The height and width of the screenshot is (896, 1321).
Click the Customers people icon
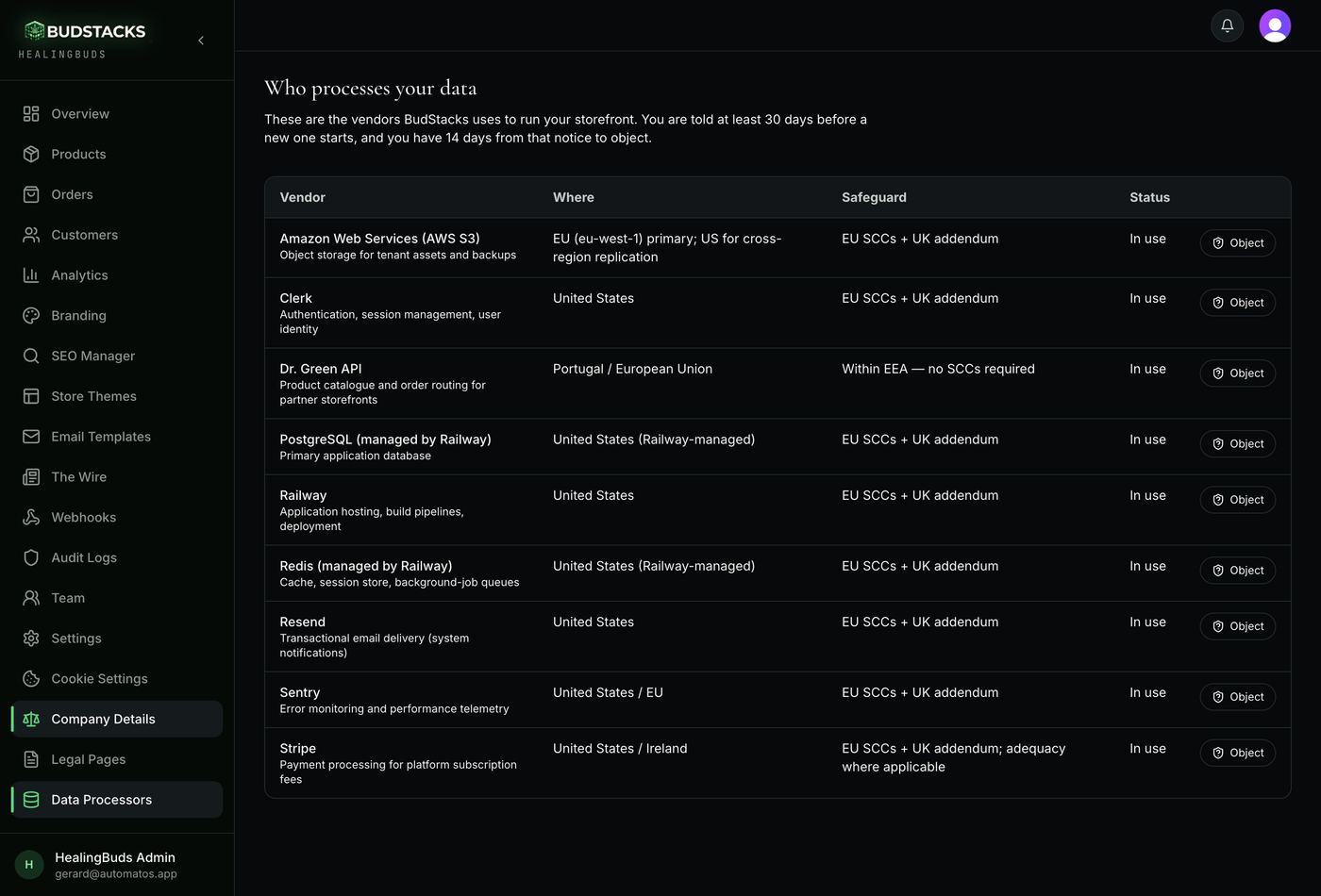click(x=31, y=235)
